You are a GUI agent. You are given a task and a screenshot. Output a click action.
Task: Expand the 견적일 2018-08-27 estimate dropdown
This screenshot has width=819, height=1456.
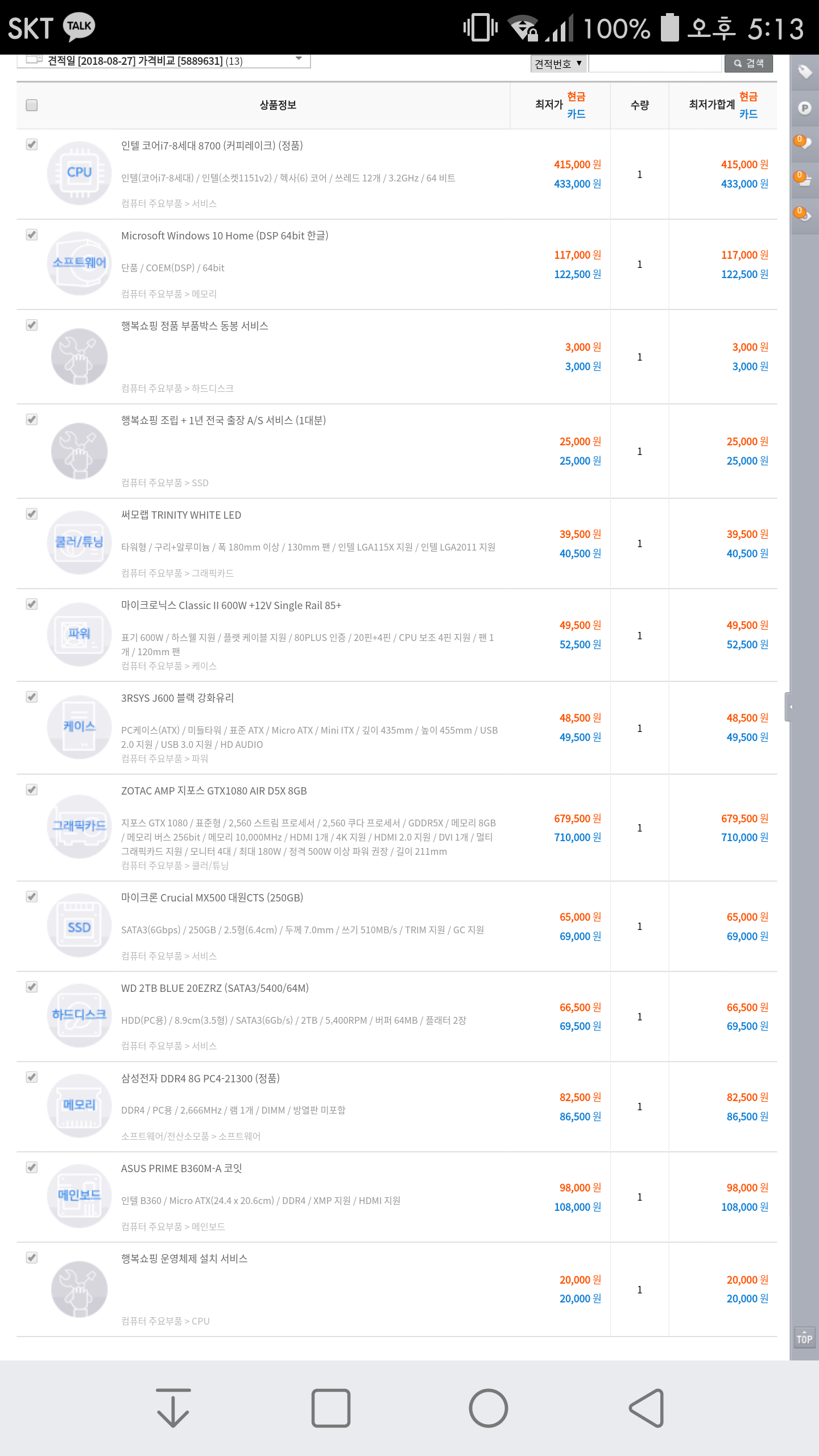[164, 61]
